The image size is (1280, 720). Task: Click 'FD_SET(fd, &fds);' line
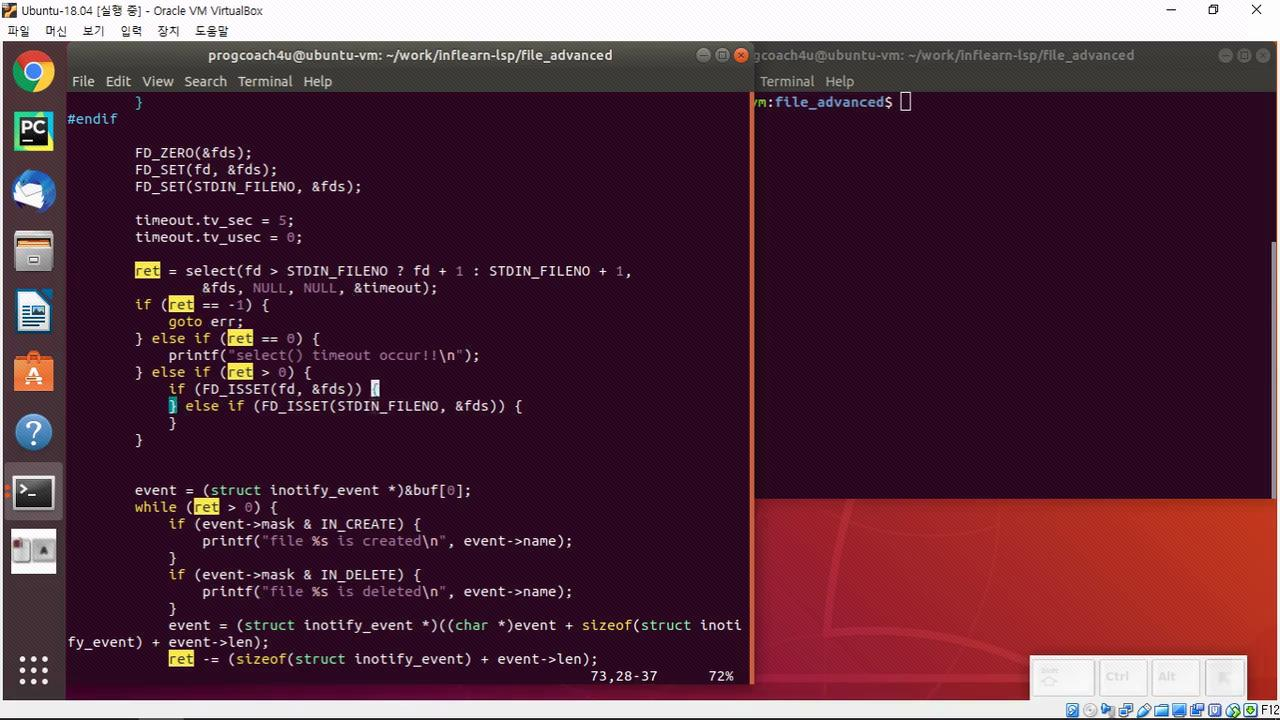pyautogui.click(x=206, y=170)
